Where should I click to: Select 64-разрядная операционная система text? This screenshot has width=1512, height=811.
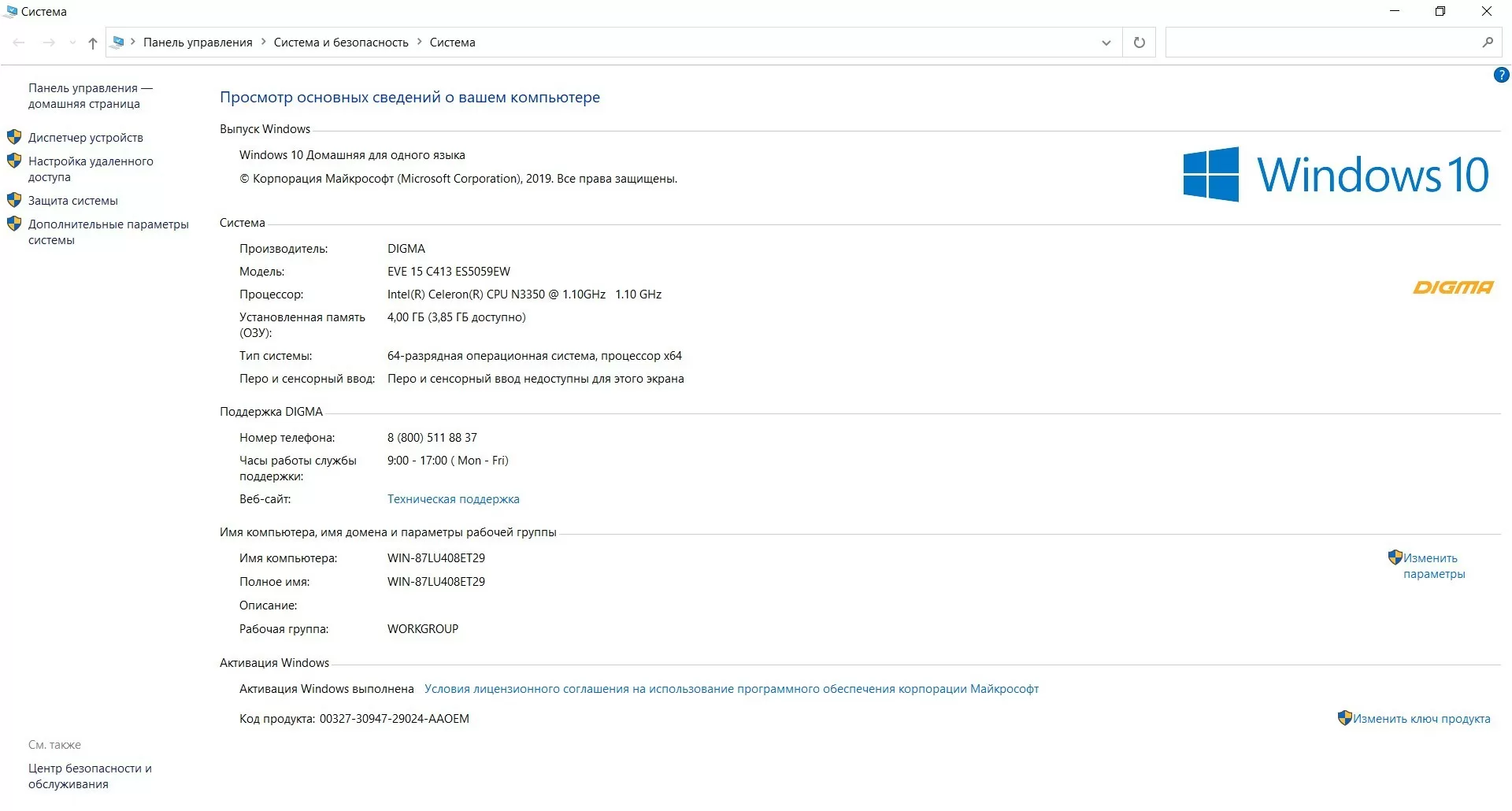[491, 356]
